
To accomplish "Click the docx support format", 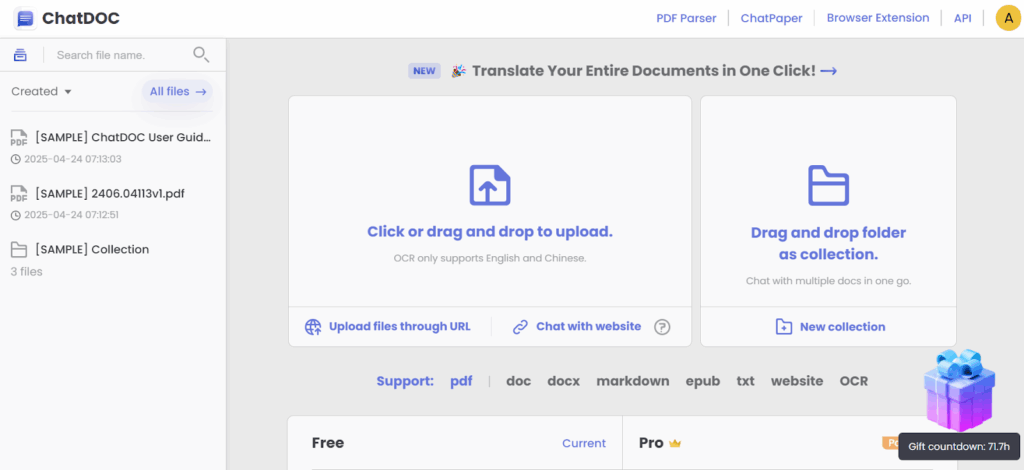I will pos(564,381).
